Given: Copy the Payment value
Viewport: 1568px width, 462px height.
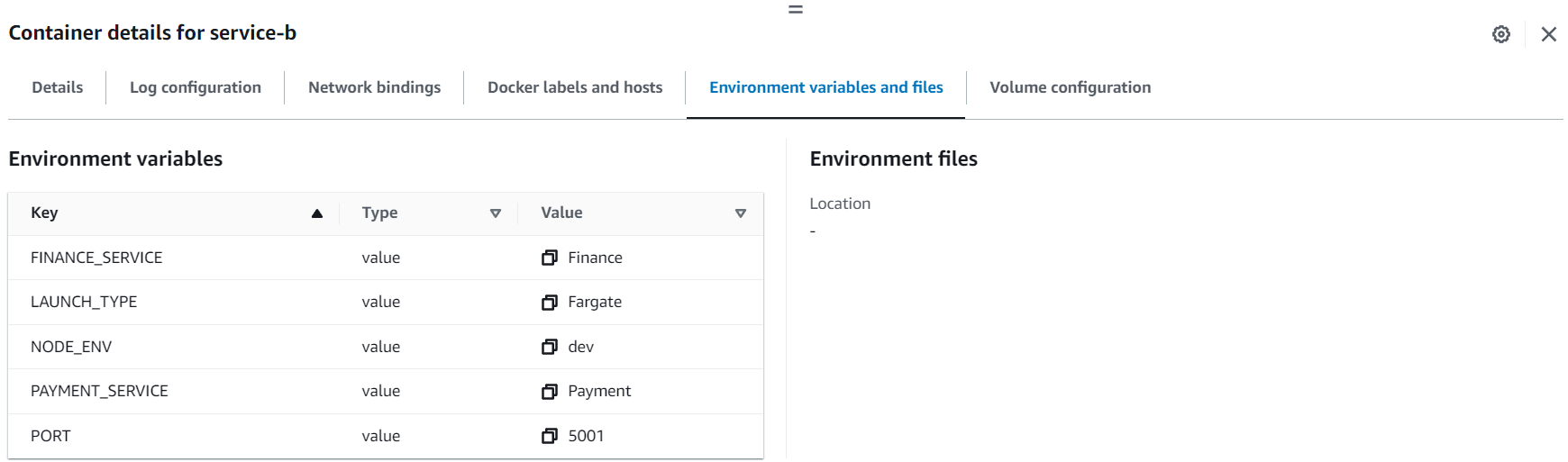Looking at the screenshot, I should 549,391.
